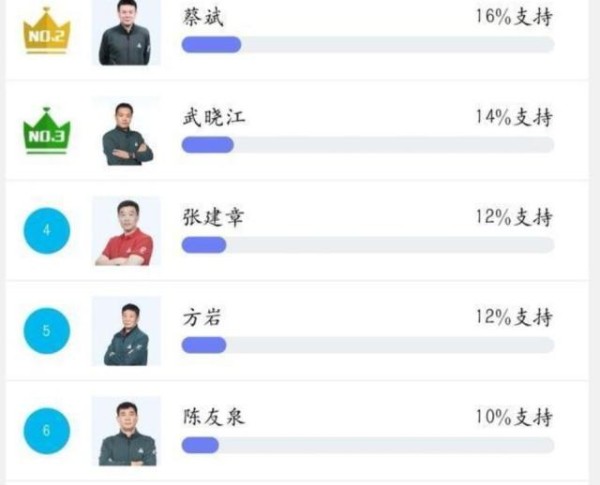Select the name 武晓江
The image size is (600, 485).
point(214,118)
